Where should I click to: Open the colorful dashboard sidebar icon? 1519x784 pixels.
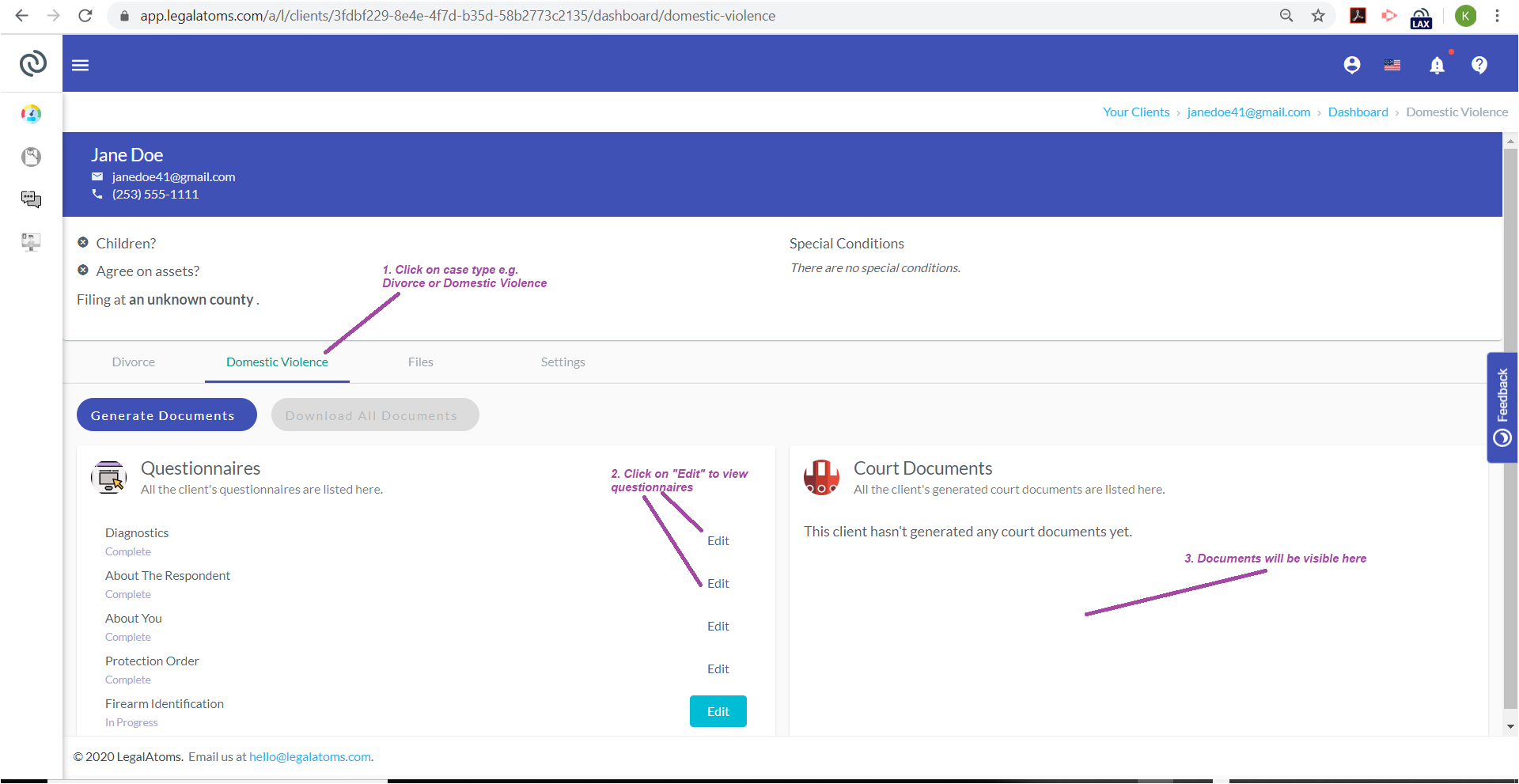[31, 114]
